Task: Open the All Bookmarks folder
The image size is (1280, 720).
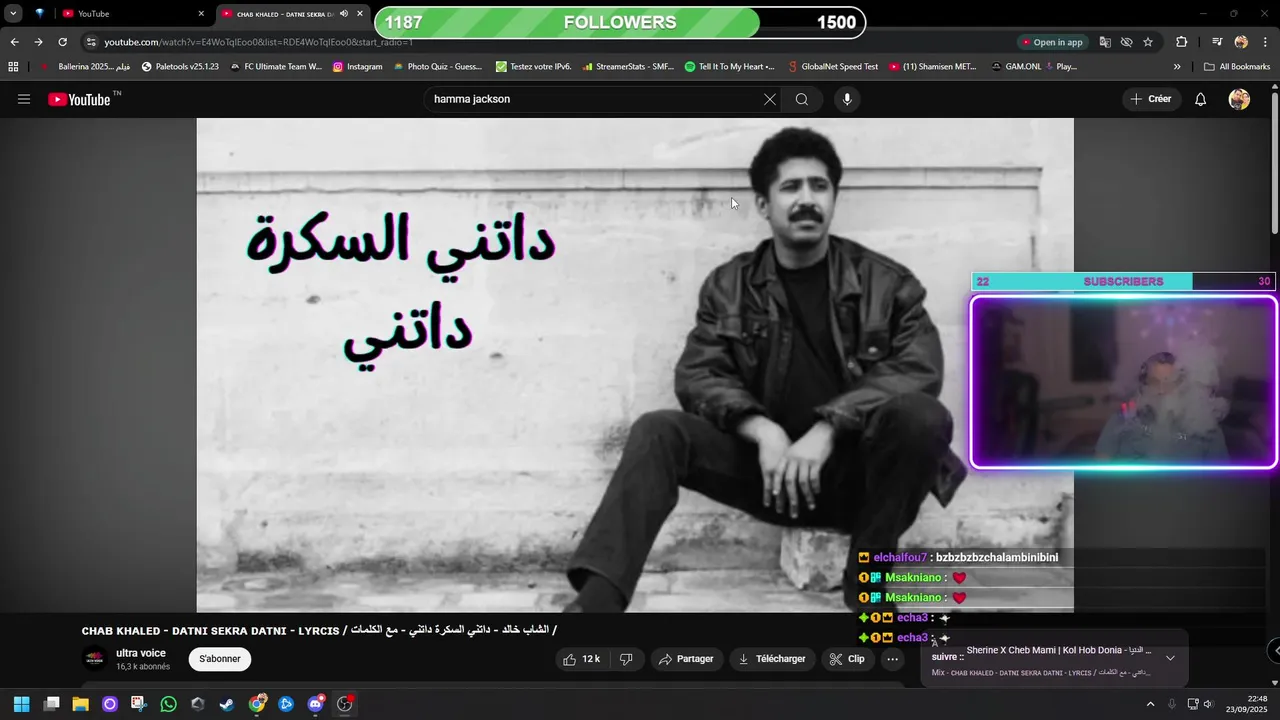Action: click(x=1236, y=67)
